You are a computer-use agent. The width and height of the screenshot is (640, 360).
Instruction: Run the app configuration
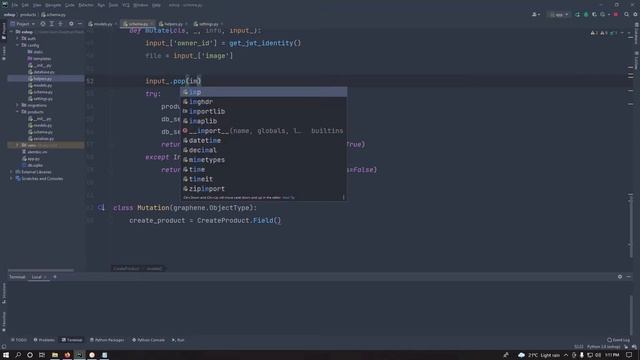577,14
